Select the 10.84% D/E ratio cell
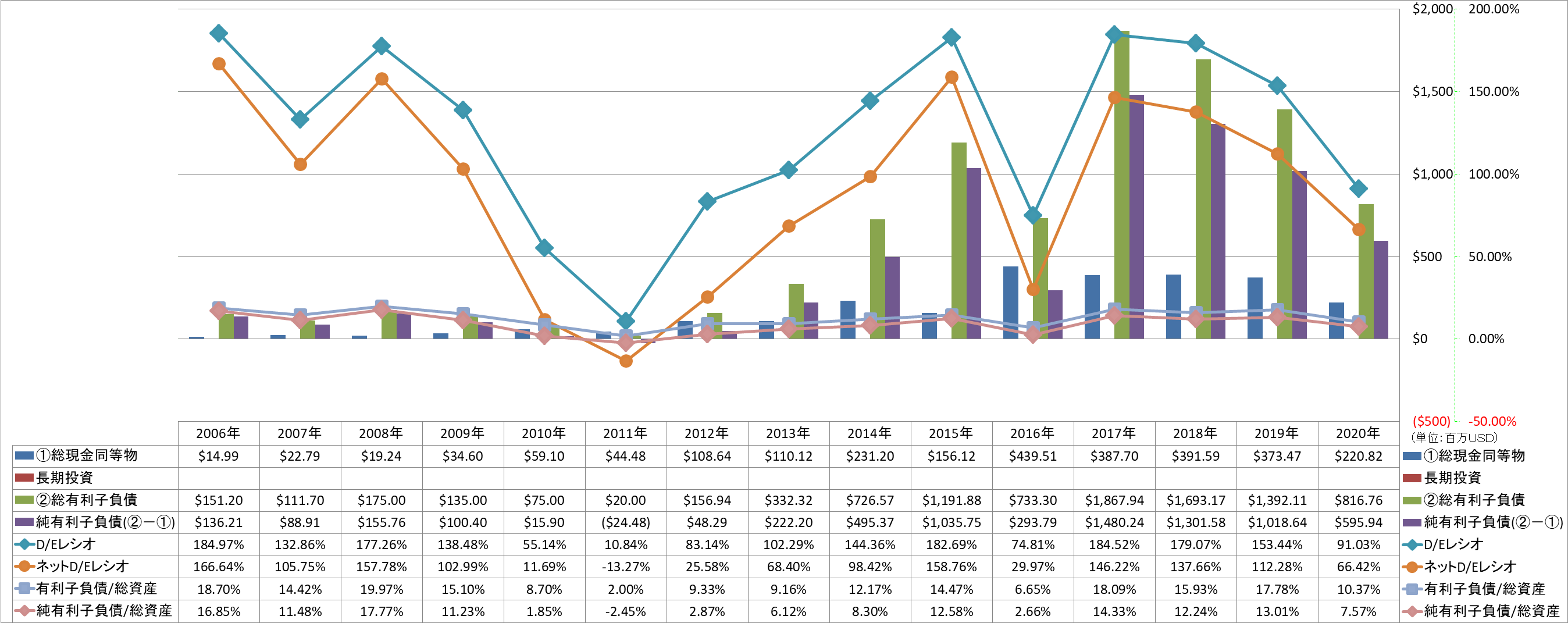Screen dimensions: 1568x623 (x=626, y=544)
